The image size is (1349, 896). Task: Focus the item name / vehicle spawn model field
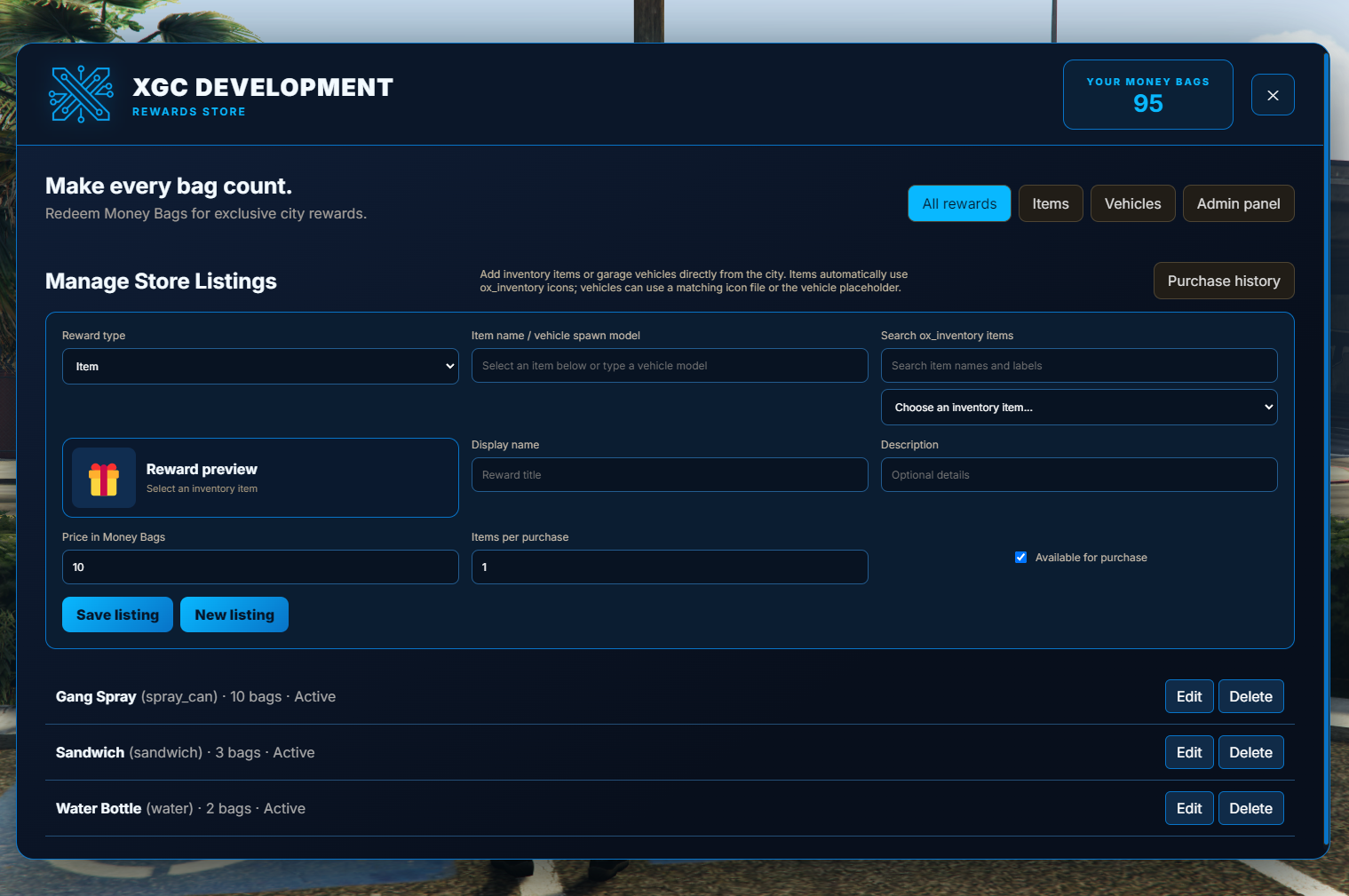point(670,366)
